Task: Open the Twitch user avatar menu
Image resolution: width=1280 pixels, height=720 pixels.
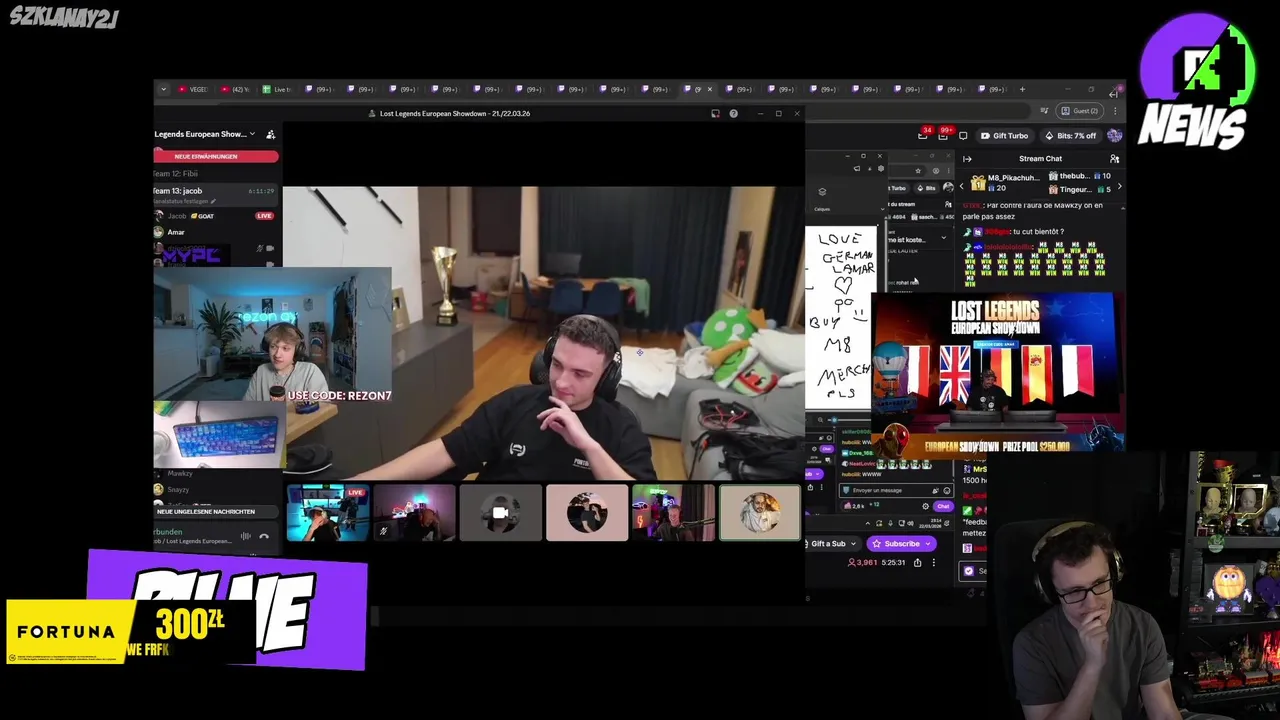Action: tap(1114, 136)
